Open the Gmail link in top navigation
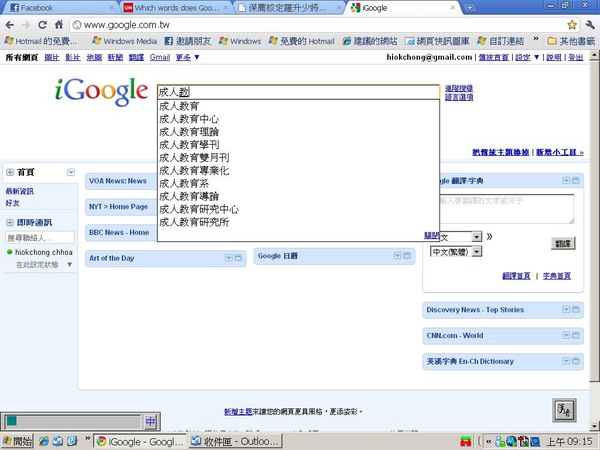The image size is (600, 450). 160,57
